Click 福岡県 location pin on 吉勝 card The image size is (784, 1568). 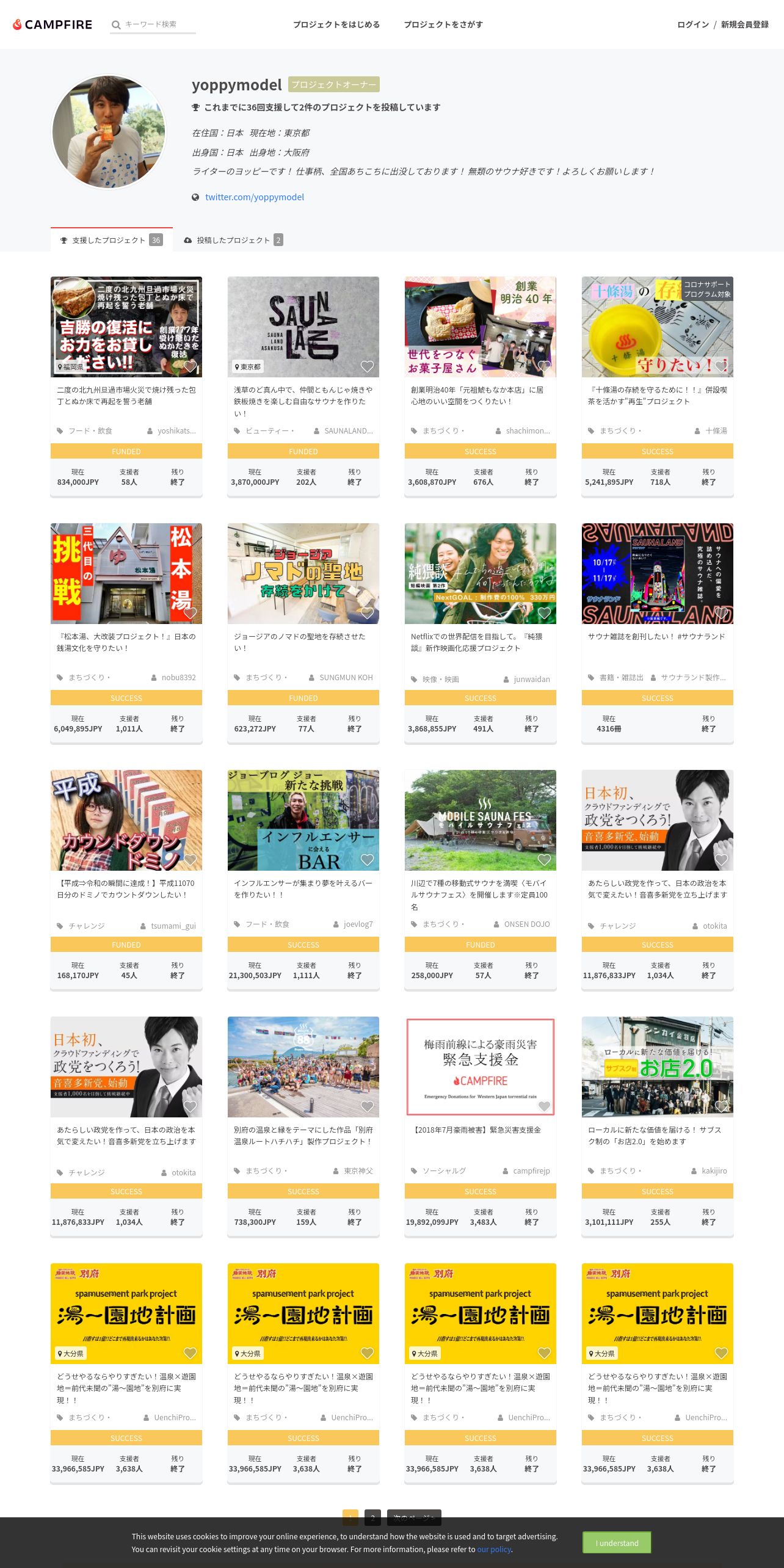point(60,367)
